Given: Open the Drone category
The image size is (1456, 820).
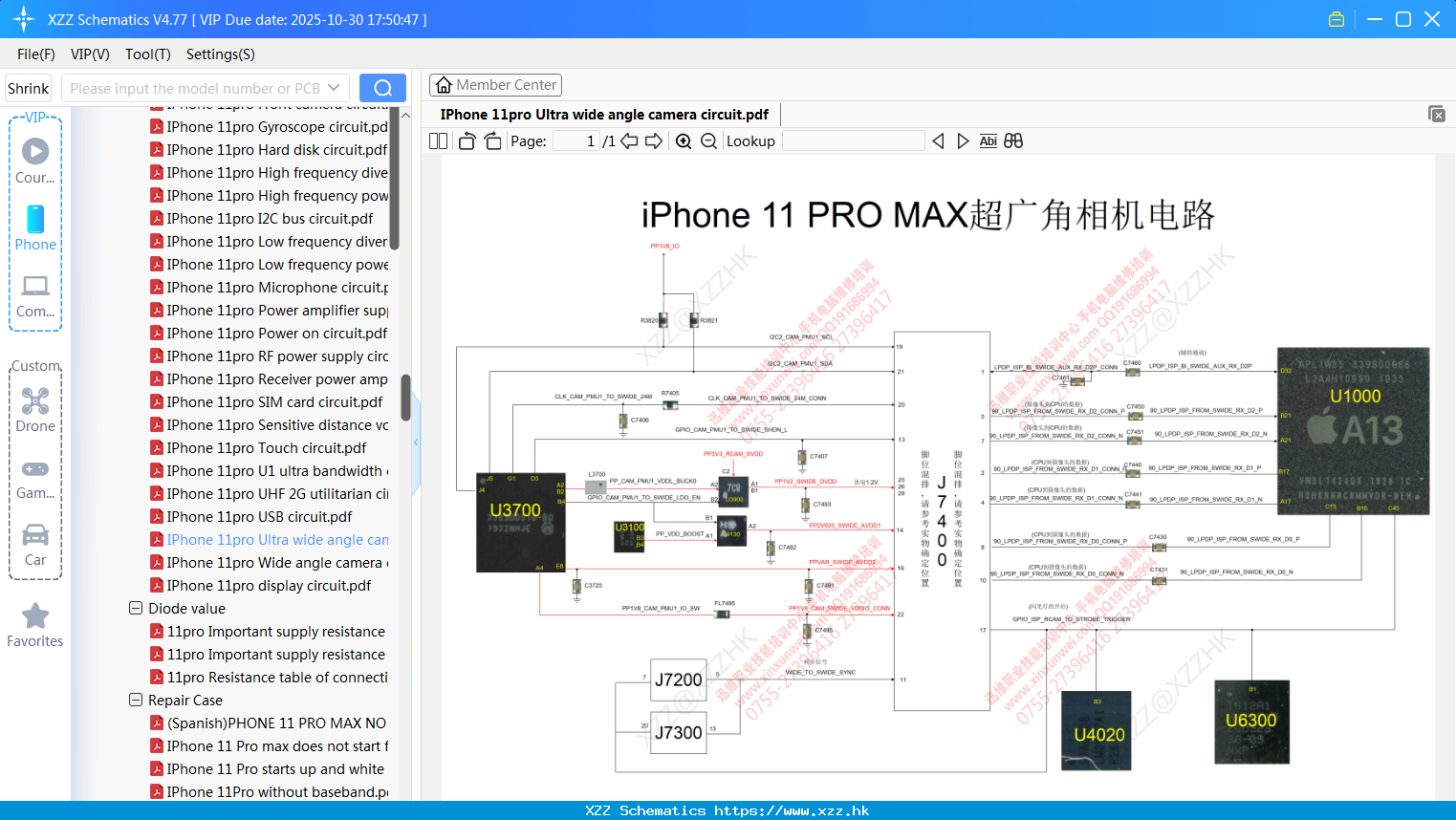Looking at the screenshot, I should [x=35, y=410].
